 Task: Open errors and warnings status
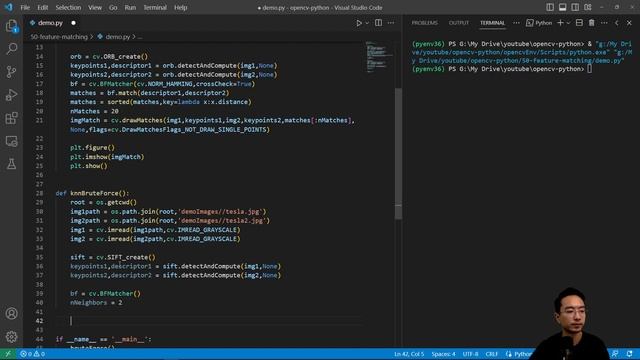[32, 354]
